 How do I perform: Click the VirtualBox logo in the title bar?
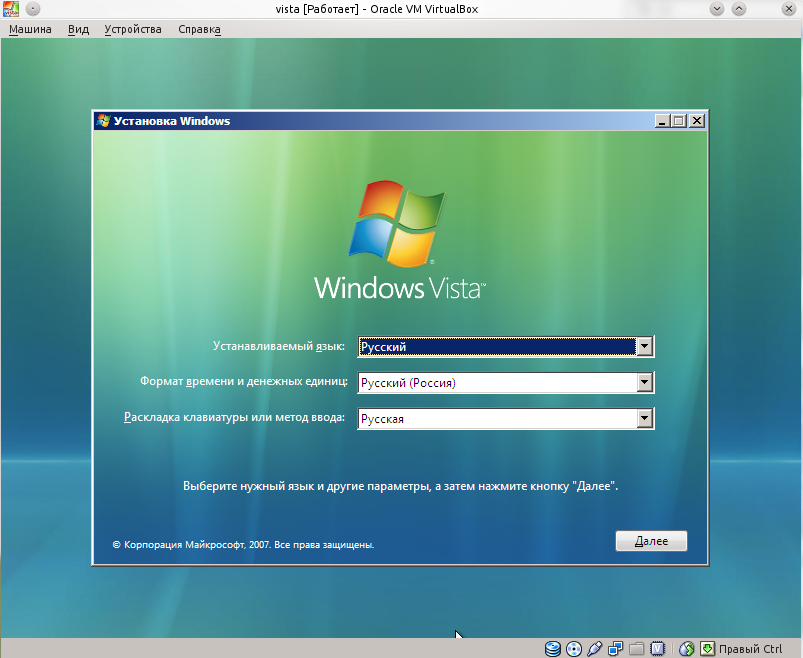tap(11, 8)
